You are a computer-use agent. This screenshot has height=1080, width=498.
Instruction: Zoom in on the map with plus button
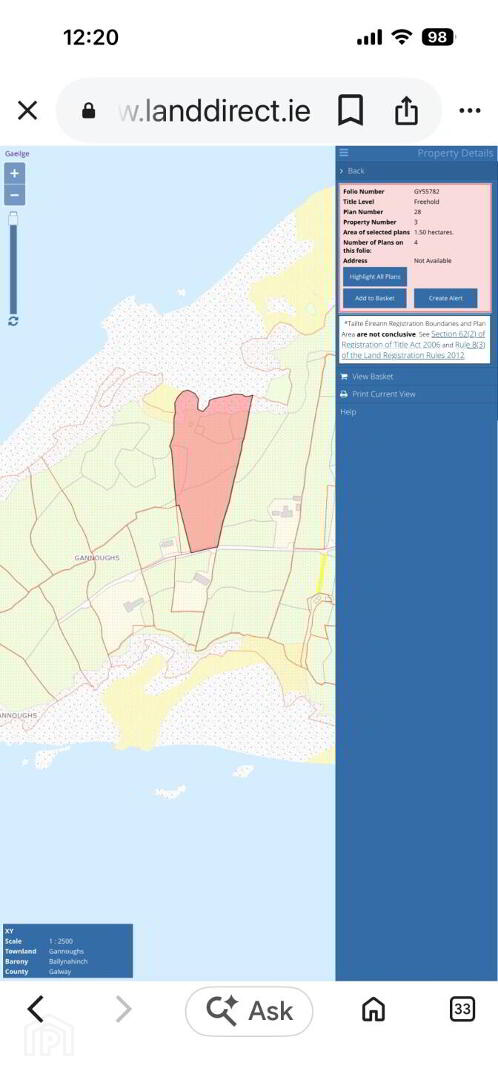tap(14, 173)
